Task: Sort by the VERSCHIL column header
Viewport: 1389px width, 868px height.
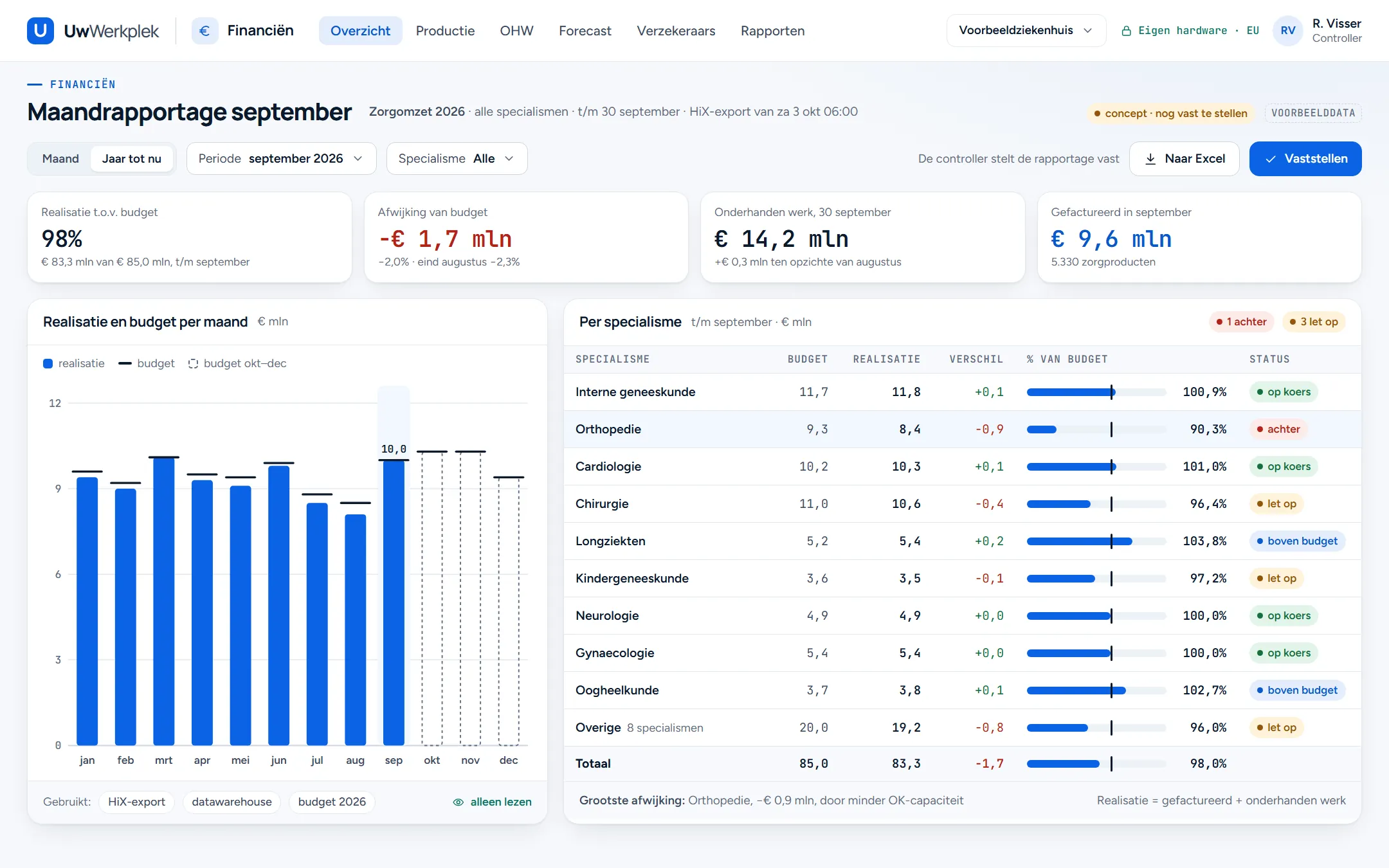Action: 976,359
